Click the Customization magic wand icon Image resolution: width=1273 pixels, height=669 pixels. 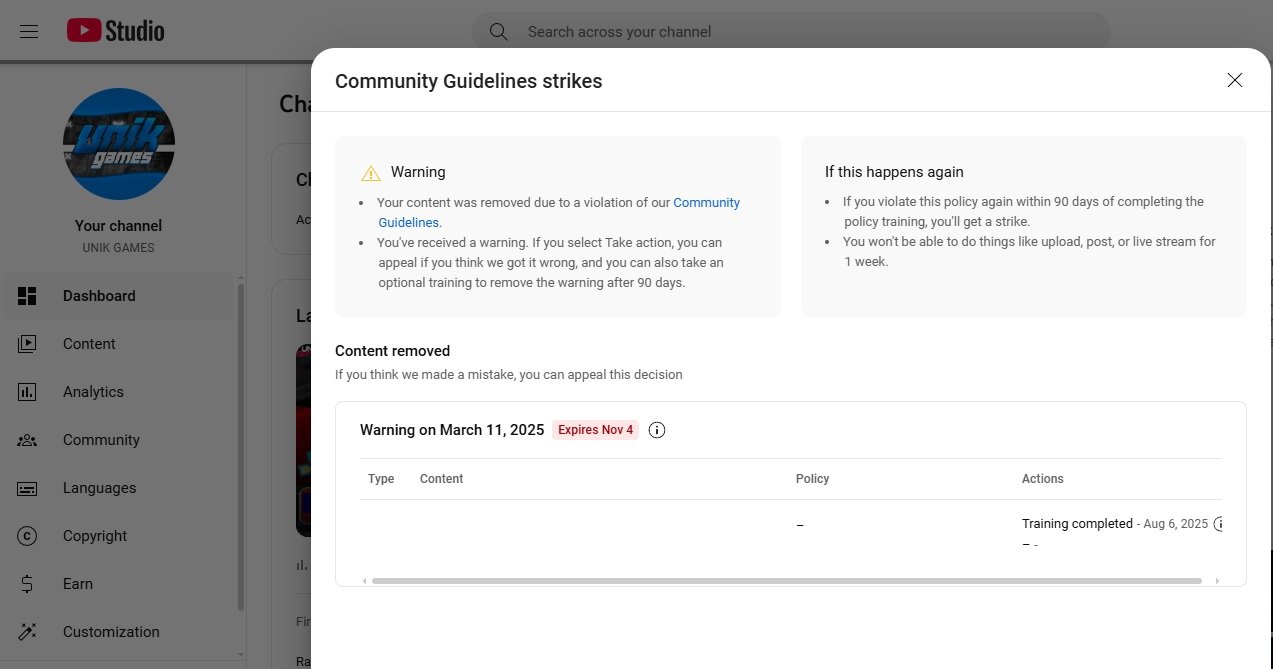(x=27, y=632)
